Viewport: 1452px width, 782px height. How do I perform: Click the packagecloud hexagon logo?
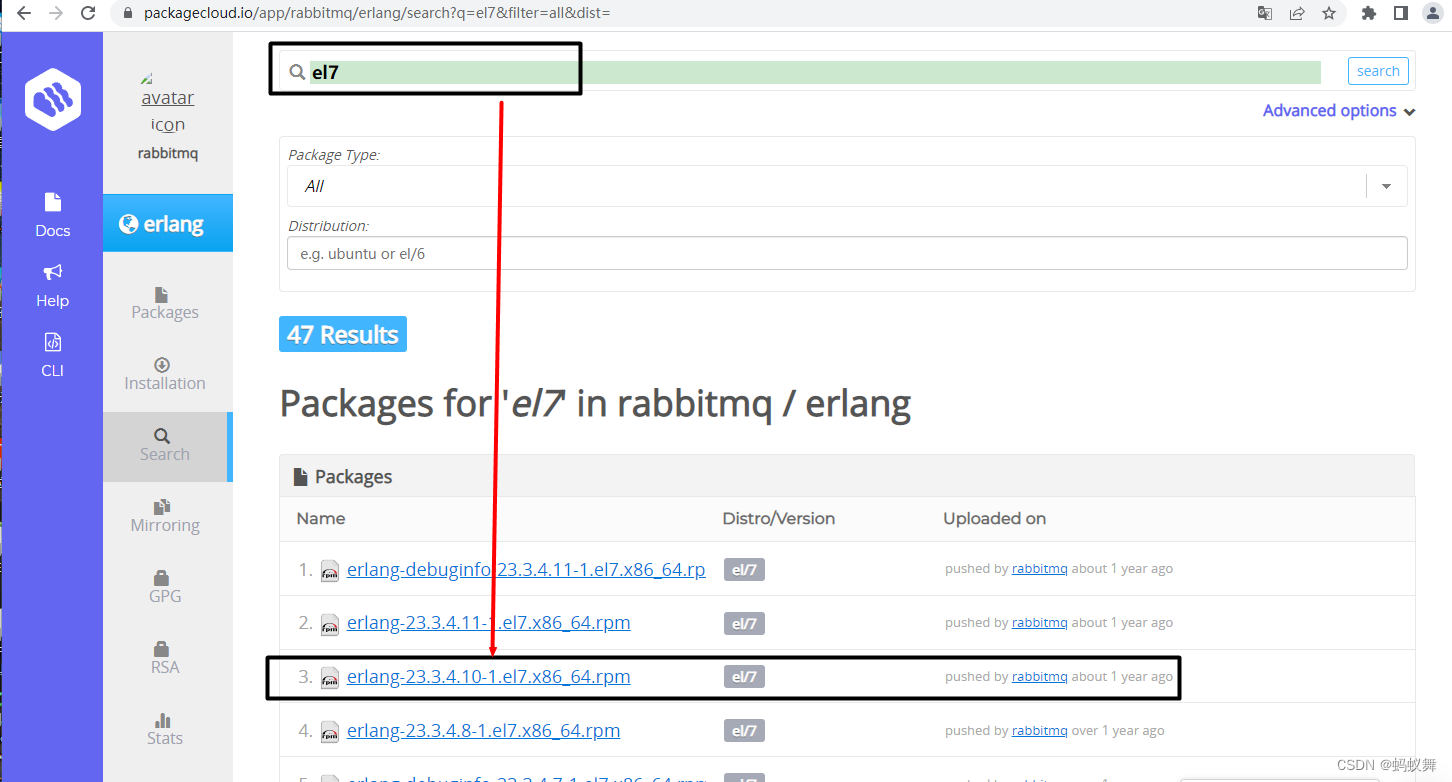52,99
